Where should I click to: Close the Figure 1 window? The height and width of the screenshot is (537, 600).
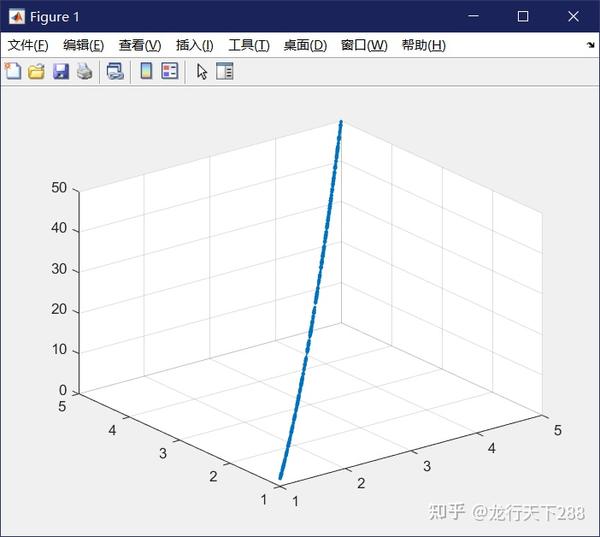pyautogui.click(x=573, y=16)
